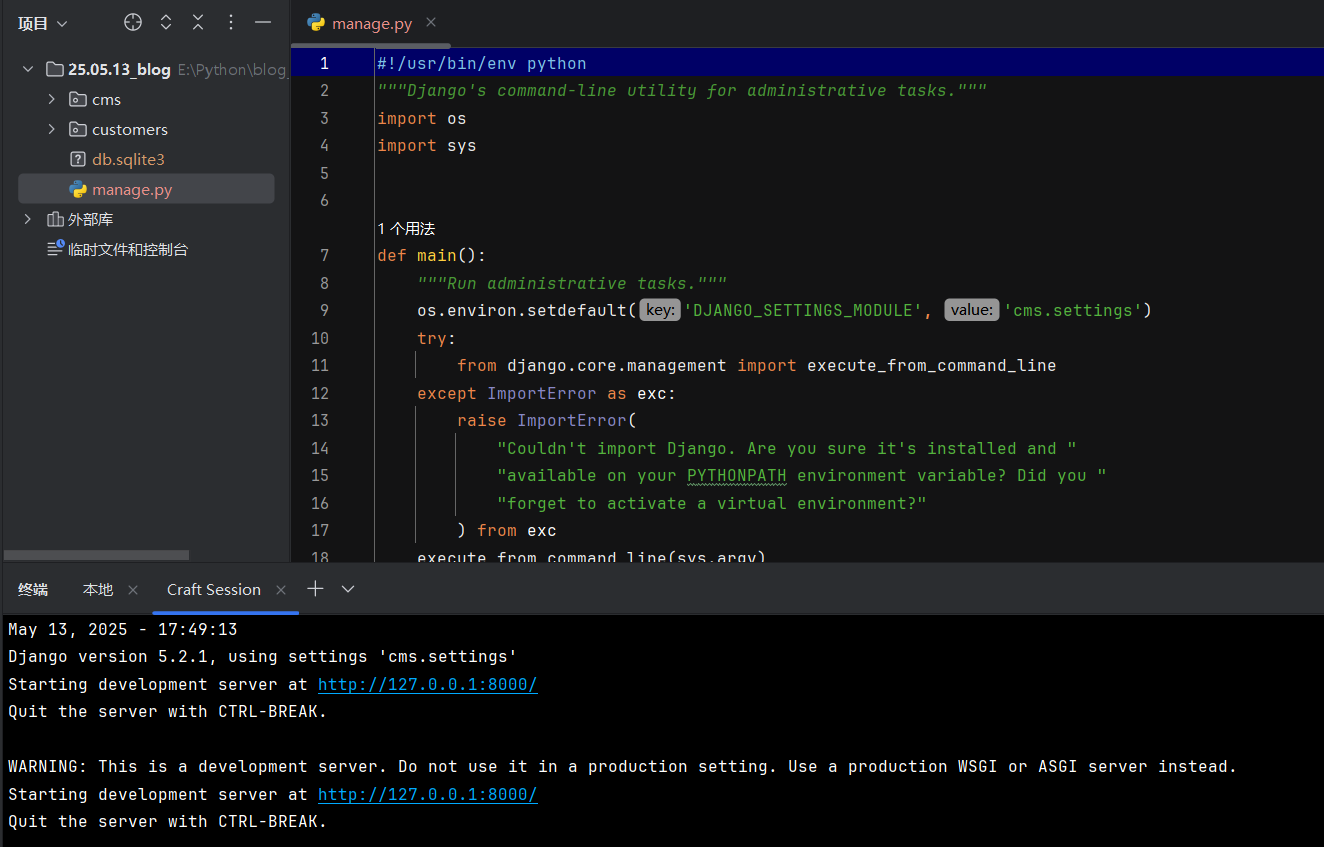Screen dimensions: 1324x847
Task: Collapse the 25.05.13_blog root folder
Action: tap(28, 70)
